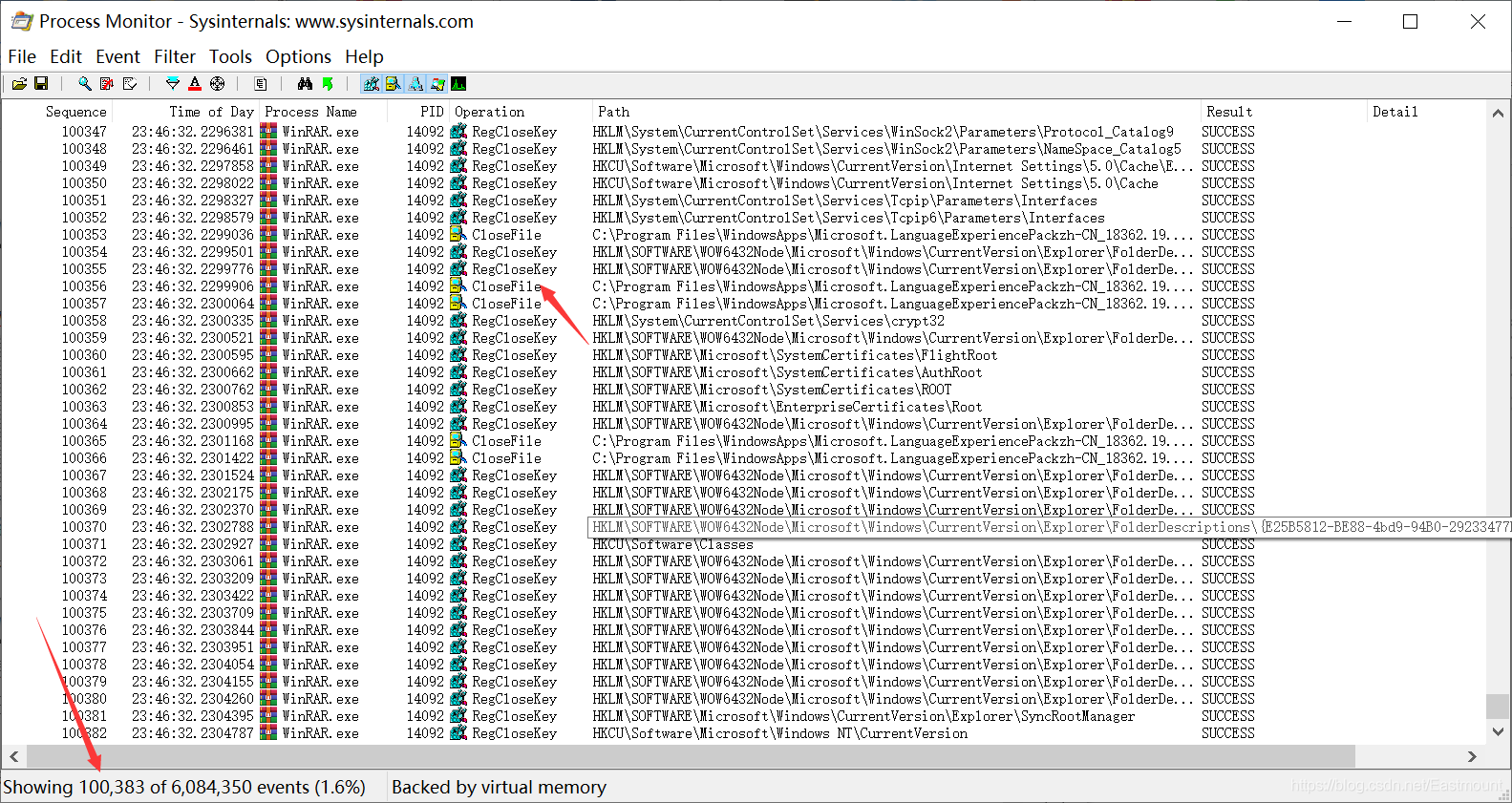Open the Process Tree from the toolbar
This screenshot has width=1512, height=803.
tap(261, 84)
